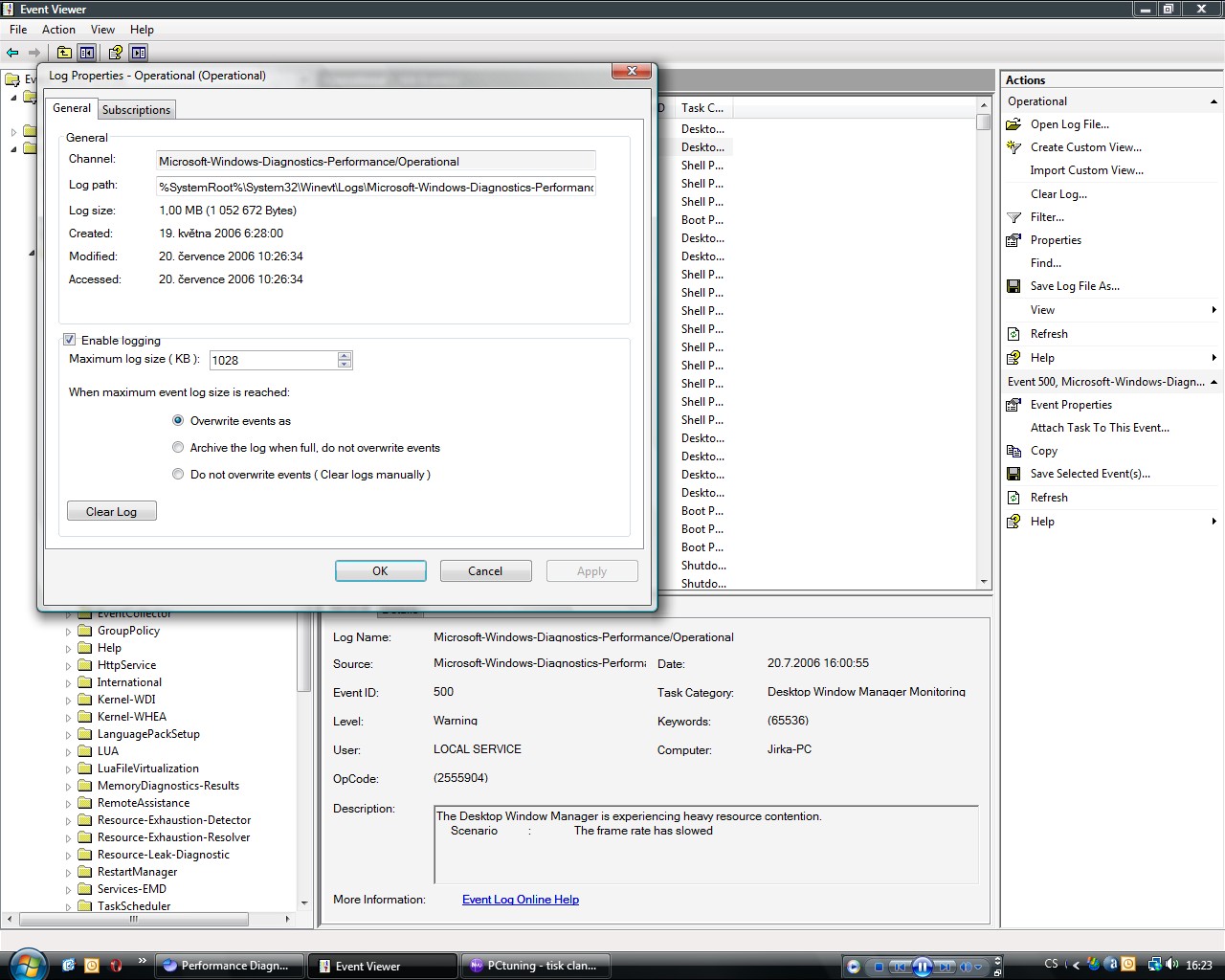1225x980 pixels.
Task: Expand the GroupPolicy tree node
Action: [x=69, y=632]
